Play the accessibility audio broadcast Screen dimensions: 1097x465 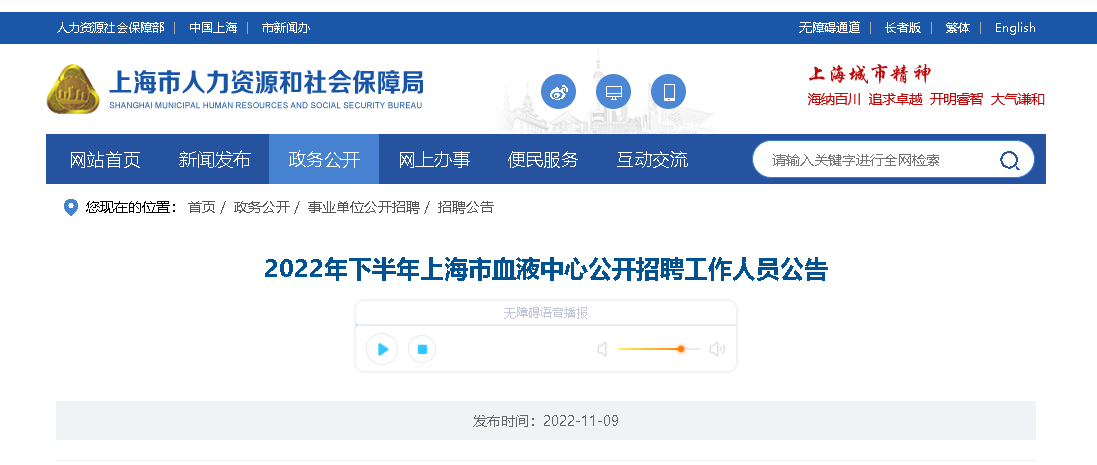[x=382, y=349]
